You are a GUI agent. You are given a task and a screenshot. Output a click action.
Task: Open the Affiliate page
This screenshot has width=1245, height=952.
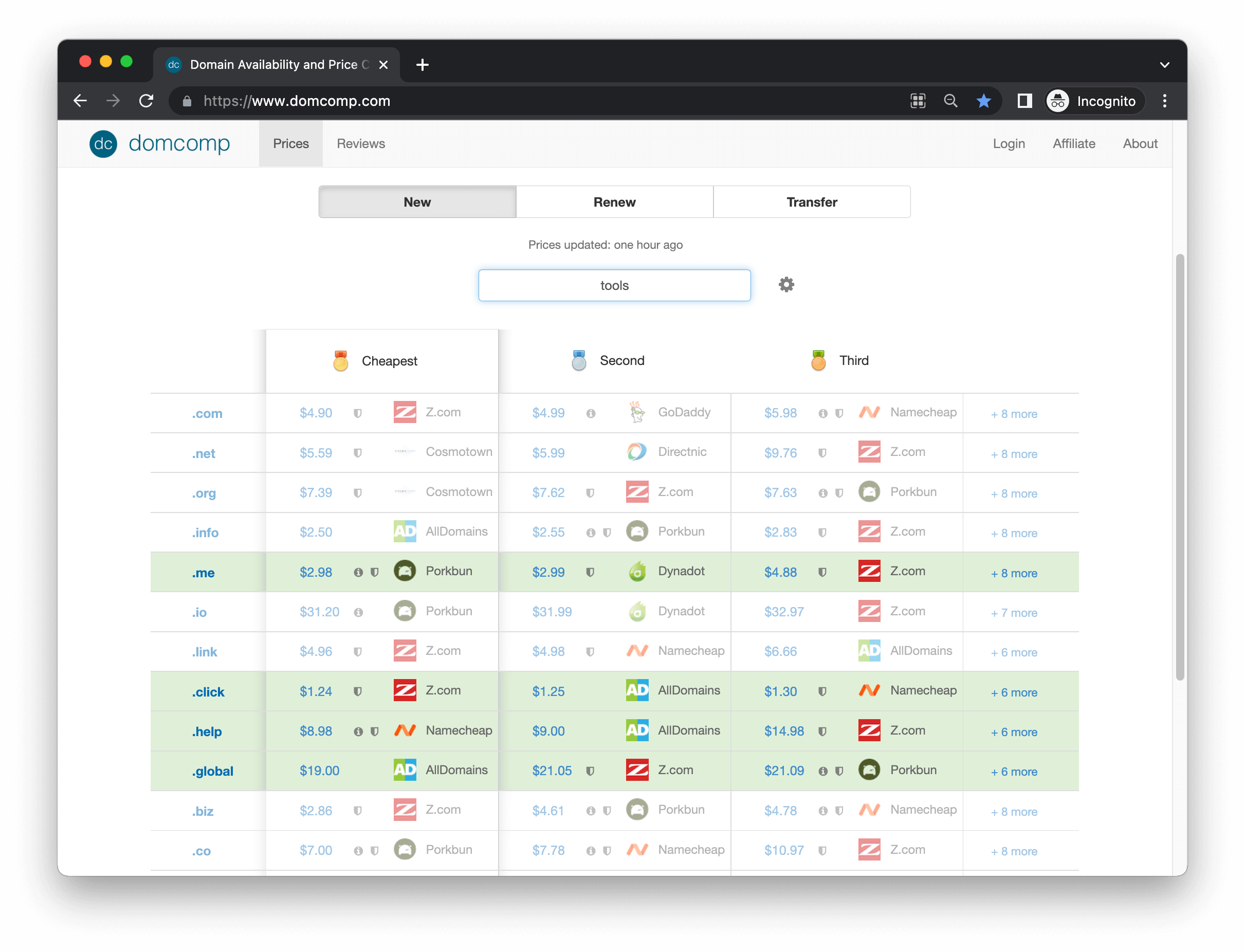pos(1074,143)
